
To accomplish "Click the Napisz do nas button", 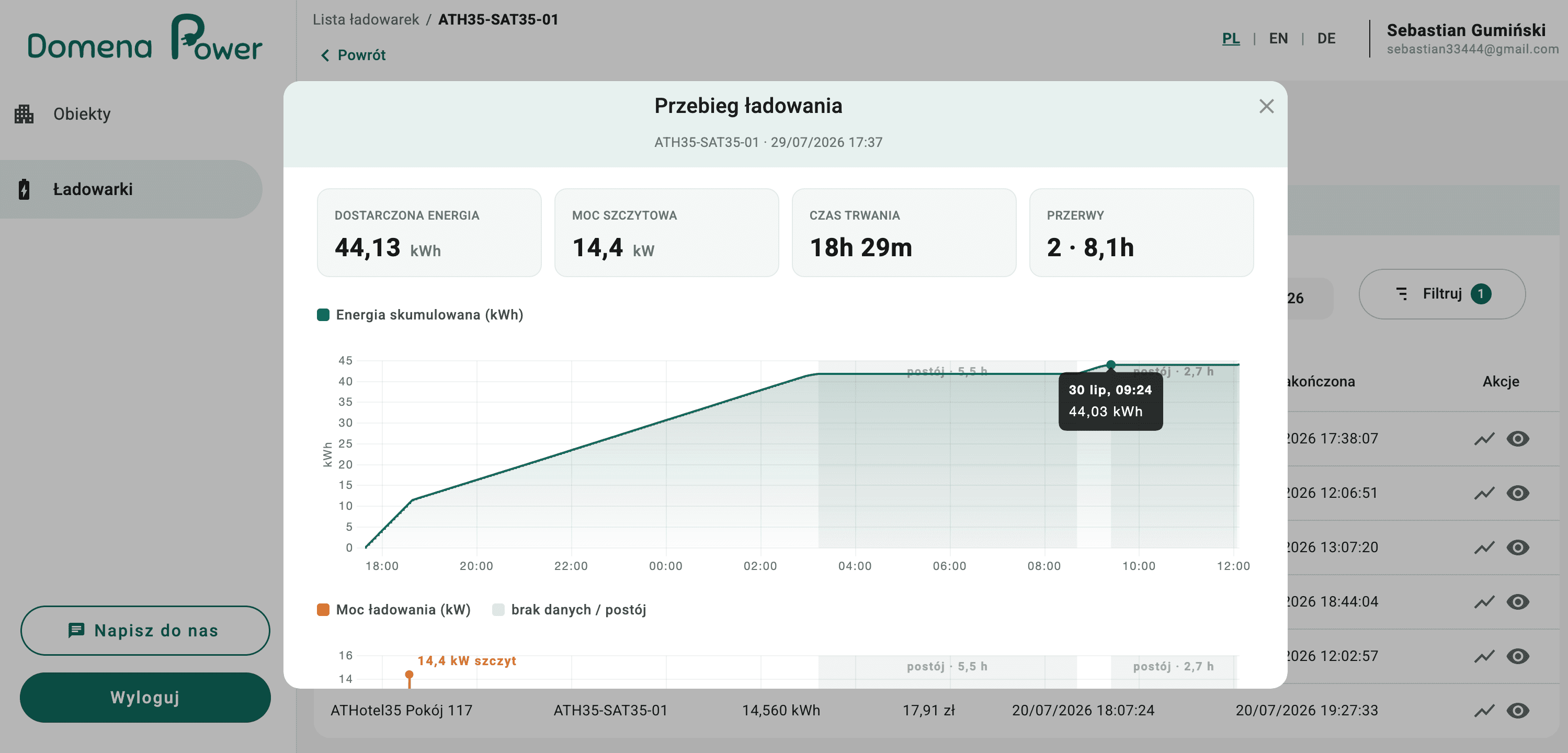I will pyautogui.click(x=145, y=630).
